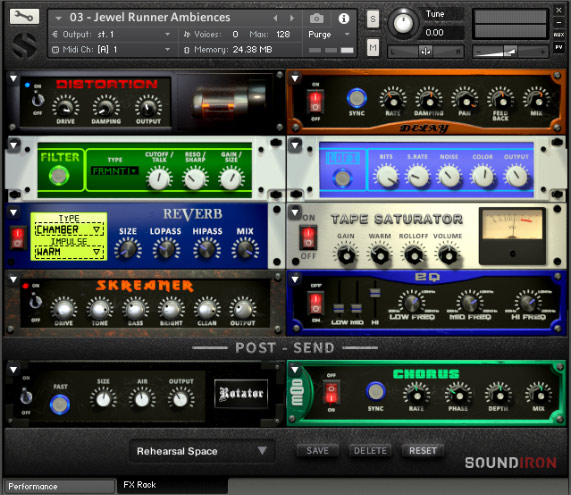
Task: Enable the Chorus Sync button
Action: pyautogui.click(x=375, y=392)
